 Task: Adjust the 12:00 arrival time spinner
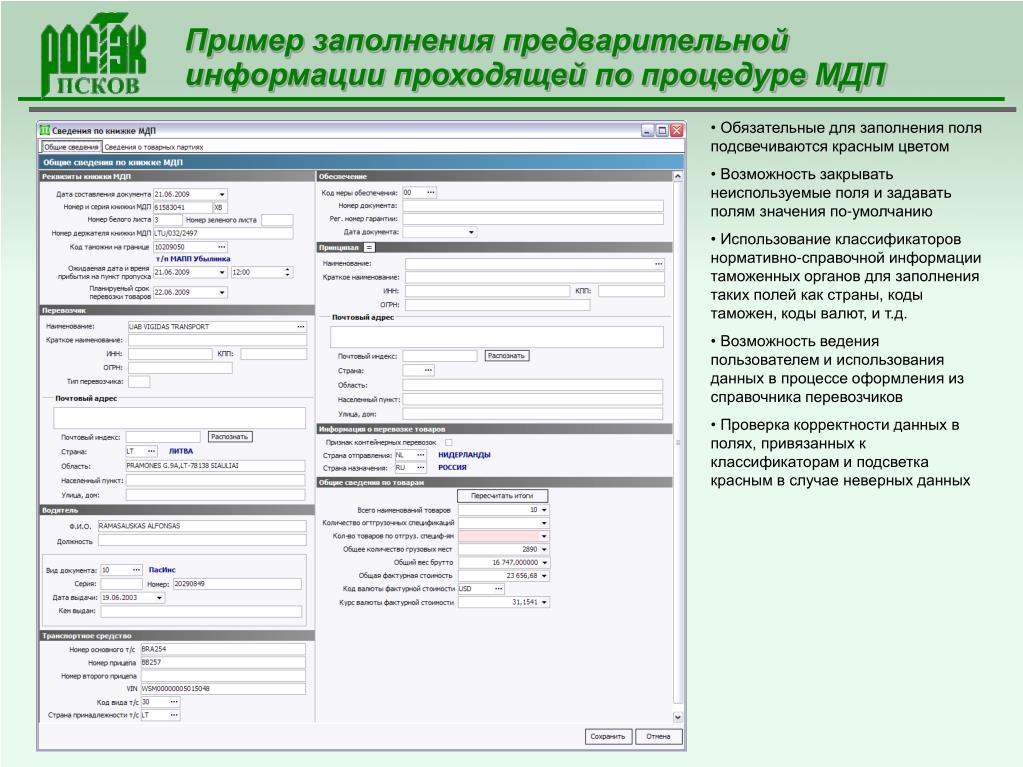click(x=288, y=273)
